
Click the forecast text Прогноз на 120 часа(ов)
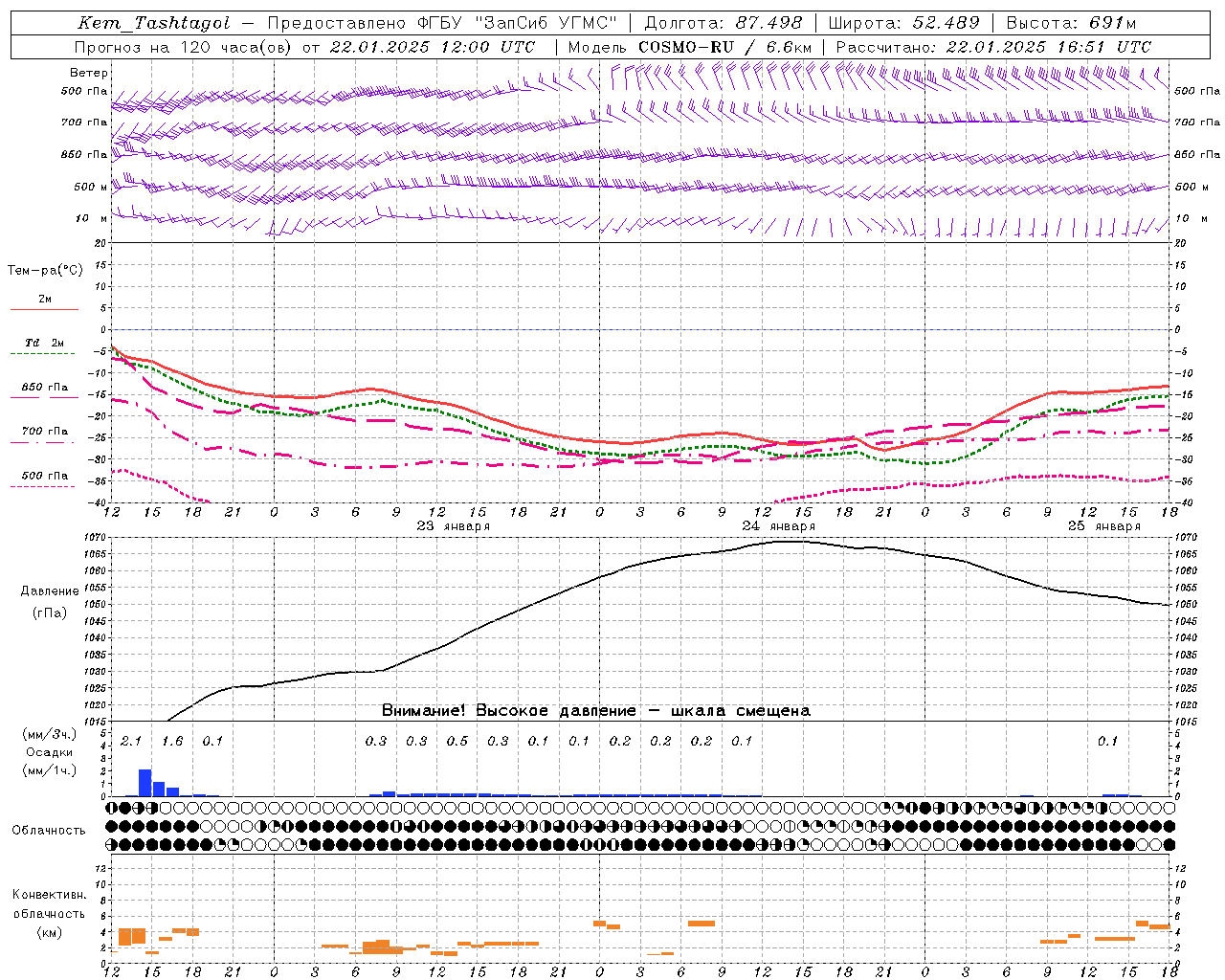coord(184,47)
